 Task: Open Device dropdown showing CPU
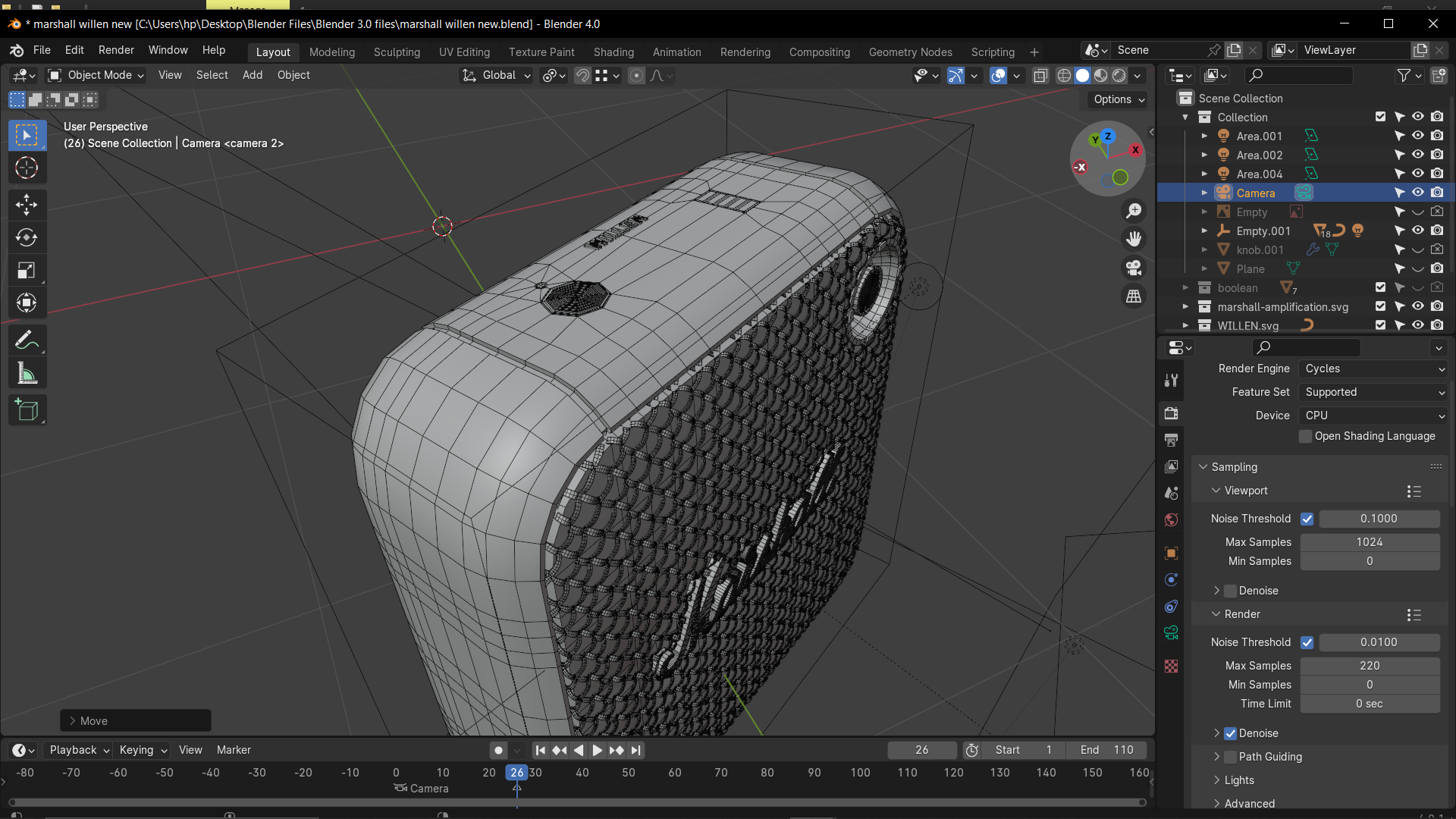click(1373, 416)
